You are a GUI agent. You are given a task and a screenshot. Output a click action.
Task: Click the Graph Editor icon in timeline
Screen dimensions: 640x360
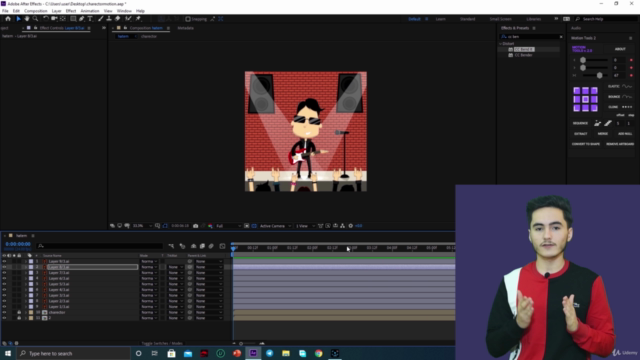tap(222, 246)
